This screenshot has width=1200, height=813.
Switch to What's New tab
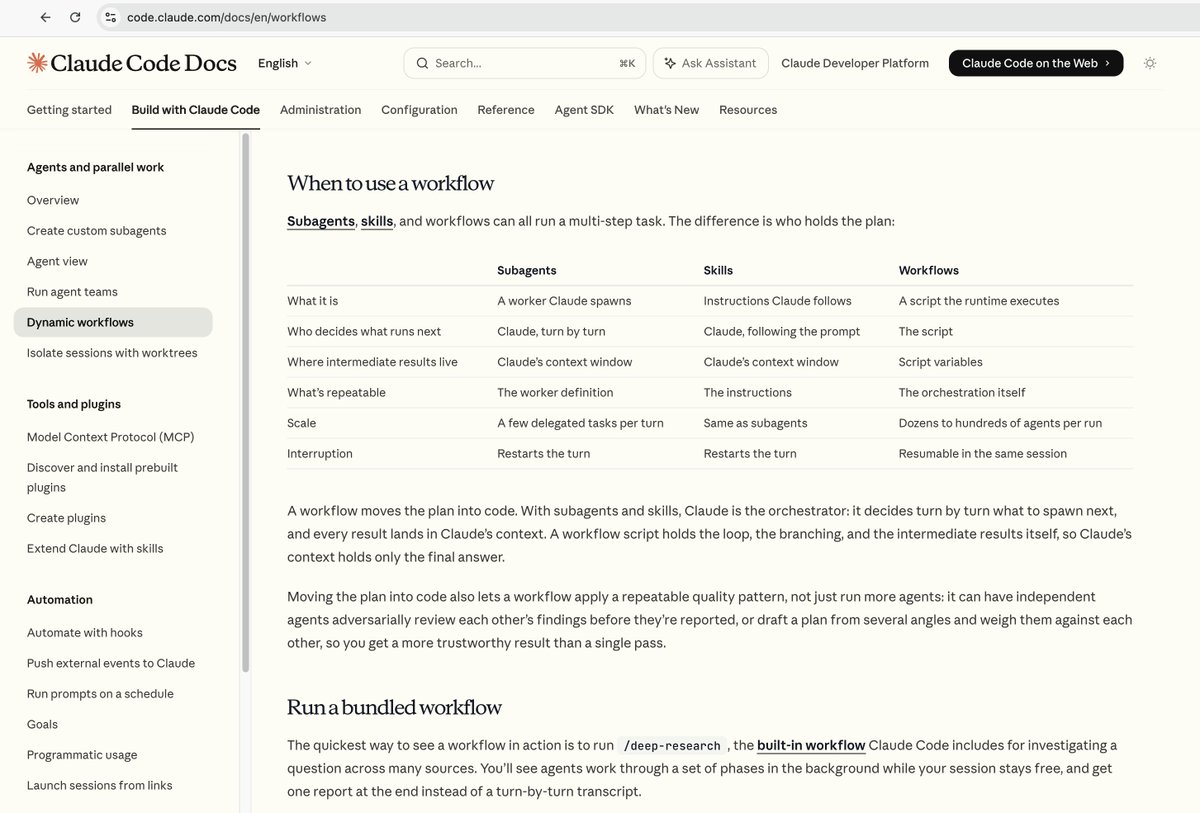coord(666,110)
